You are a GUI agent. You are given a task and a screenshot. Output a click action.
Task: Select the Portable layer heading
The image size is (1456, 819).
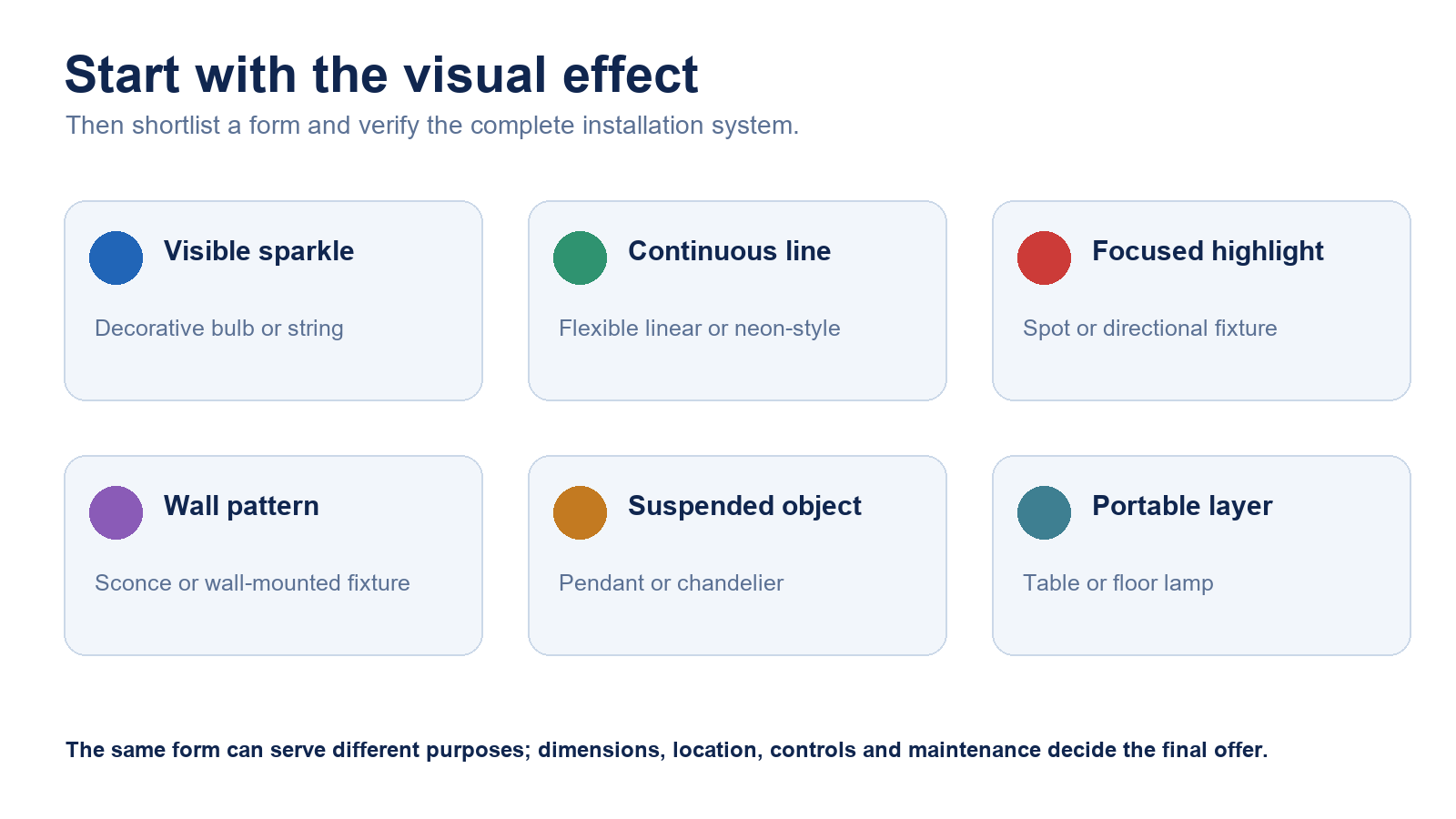pos(1182,506)
